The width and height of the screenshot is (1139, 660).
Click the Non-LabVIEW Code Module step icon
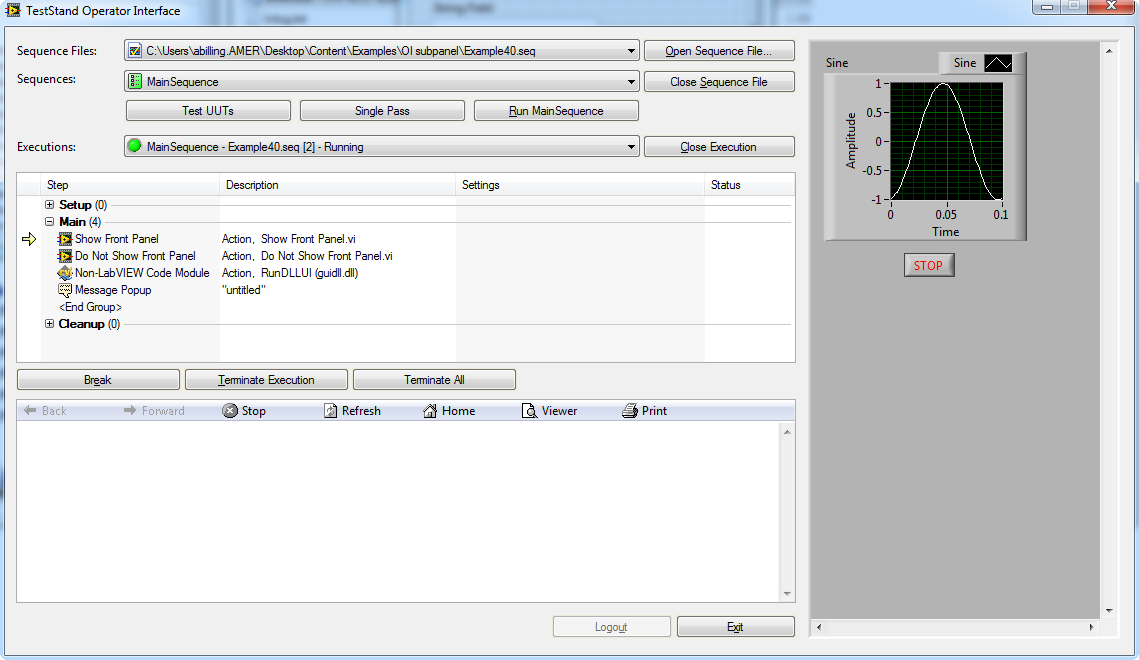tap(65, 272)
